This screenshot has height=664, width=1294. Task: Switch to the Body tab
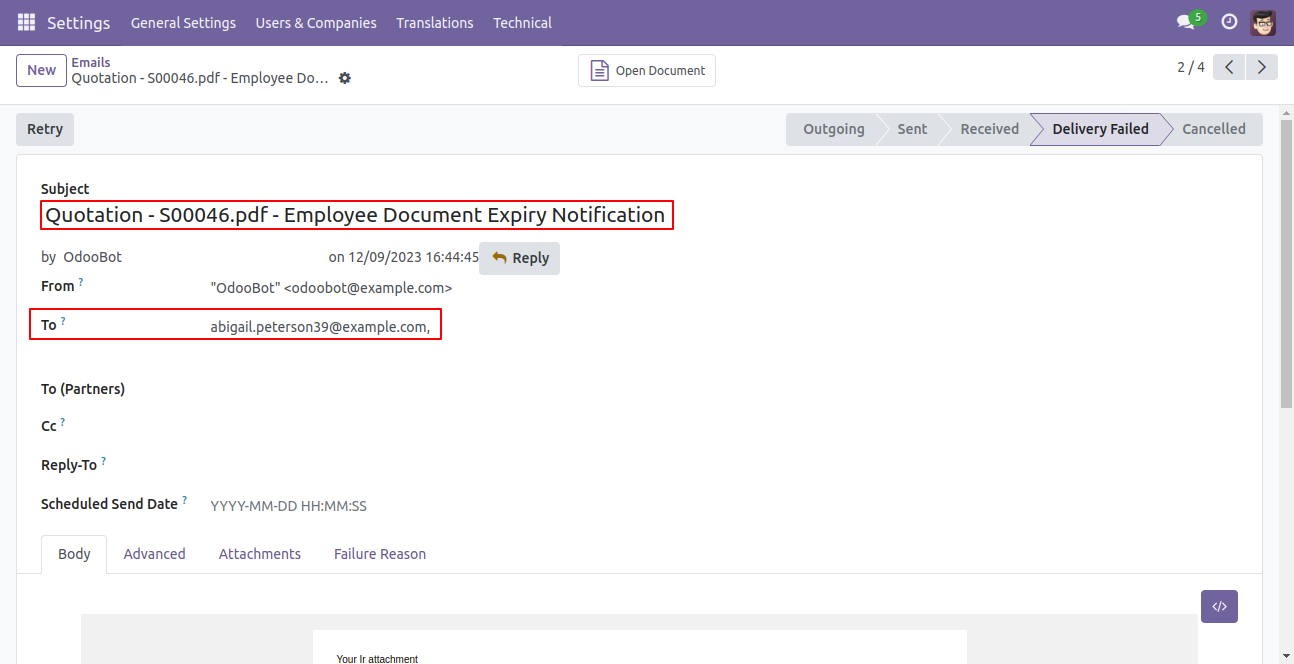click(74, 554)
